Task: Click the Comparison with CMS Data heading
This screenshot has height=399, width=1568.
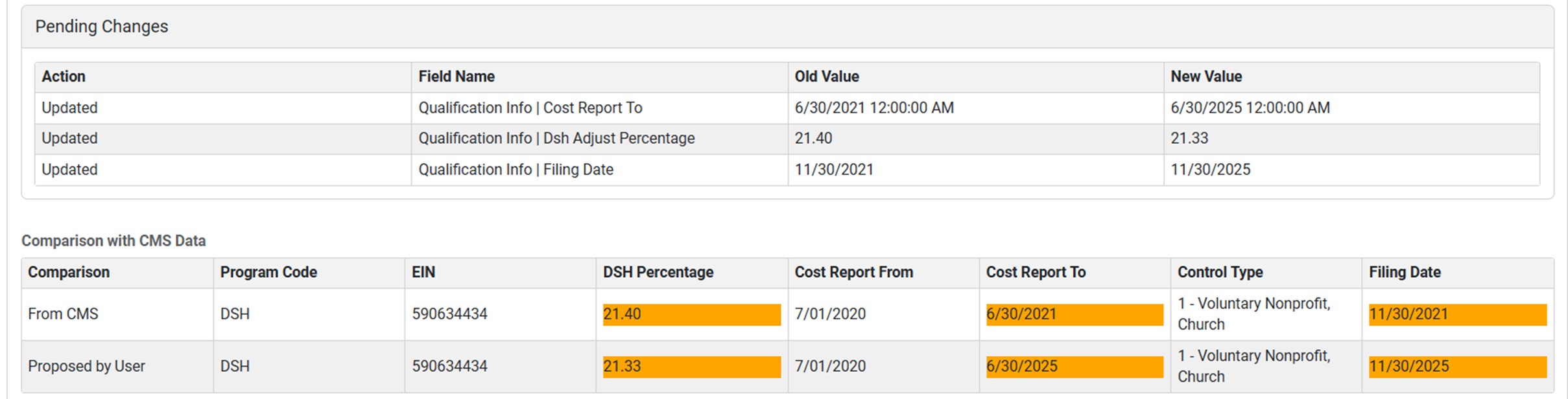Action: click(x=113, y=241)
